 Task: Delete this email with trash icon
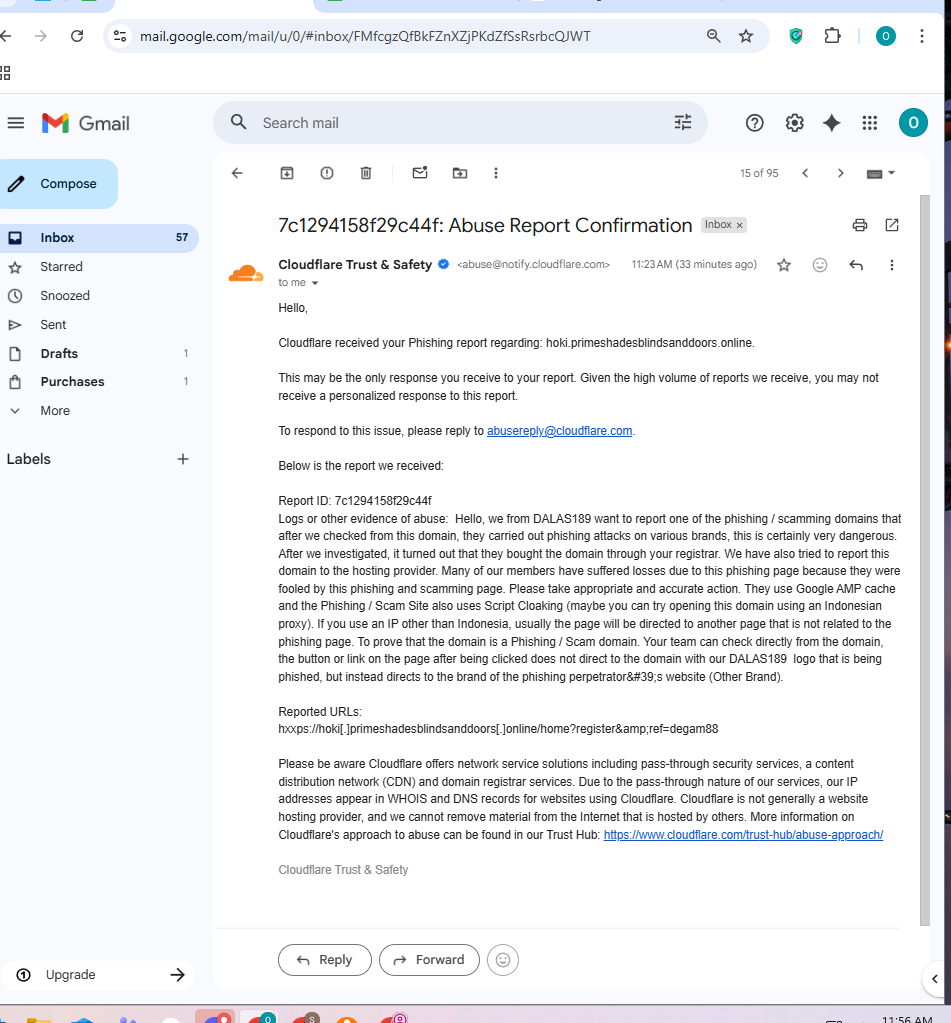pyautogui.click(x=366, y=173)
